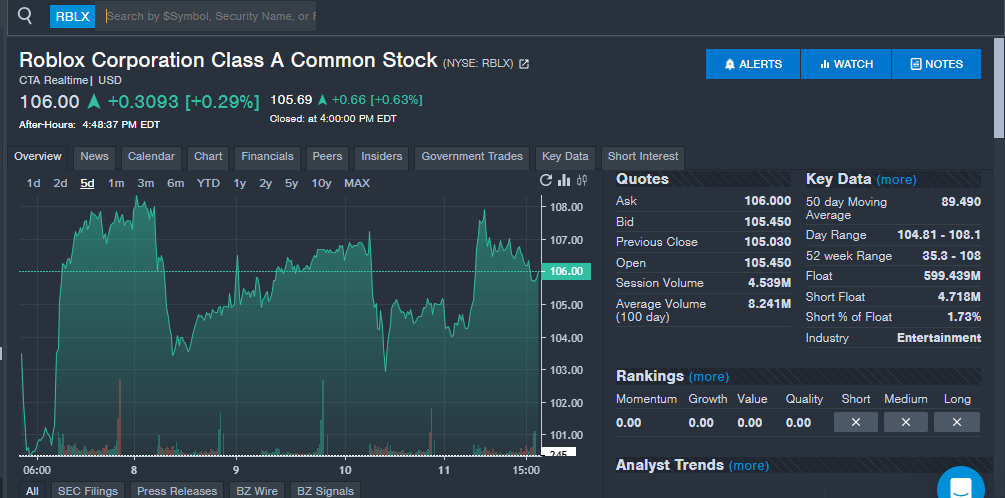This screenshot has width=1005, height=498.
Task: Toggle the Long term ranking X box
Action: point(957,422)
